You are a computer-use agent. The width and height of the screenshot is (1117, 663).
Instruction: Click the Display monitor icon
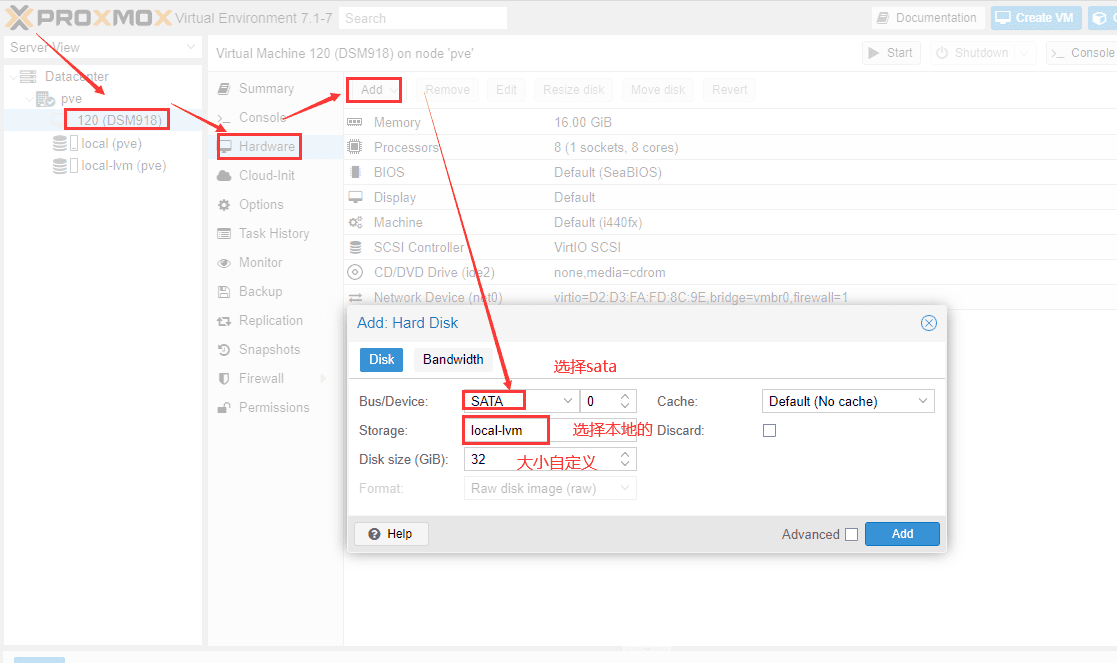355,197
